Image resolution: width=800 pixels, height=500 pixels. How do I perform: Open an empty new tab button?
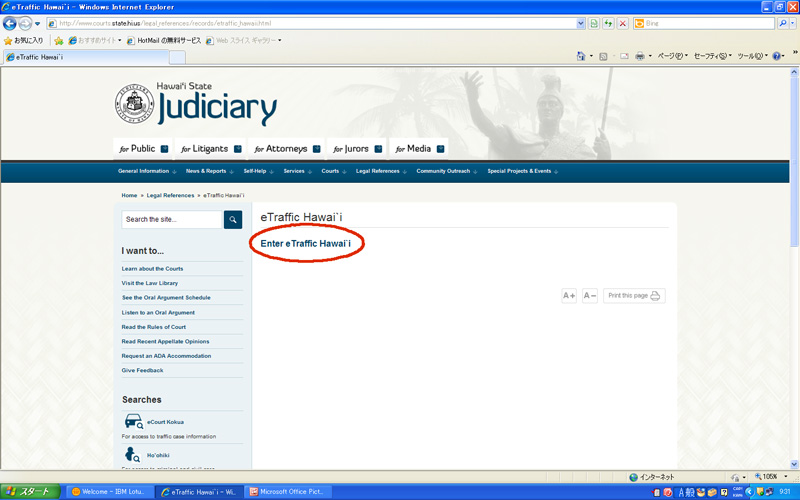coord(177,57)
